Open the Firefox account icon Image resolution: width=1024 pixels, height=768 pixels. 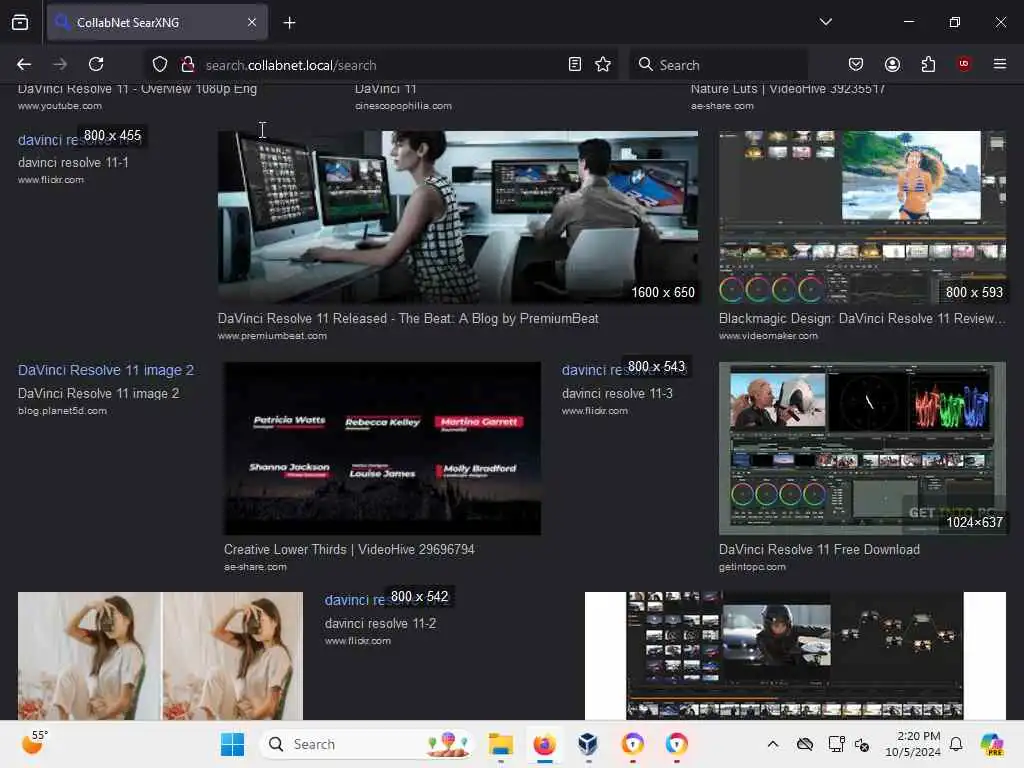(892, 64)
